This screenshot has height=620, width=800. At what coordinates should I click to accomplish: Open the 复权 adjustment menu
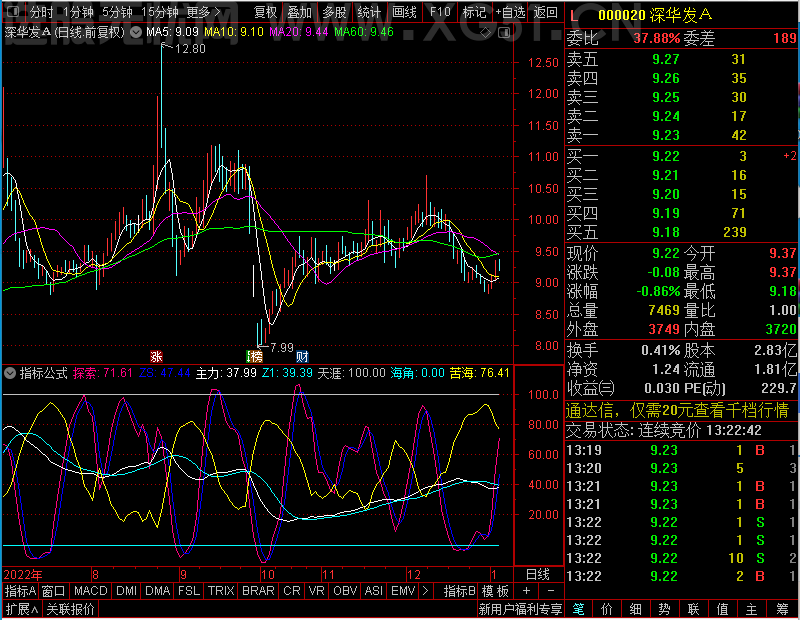(265, 12)
